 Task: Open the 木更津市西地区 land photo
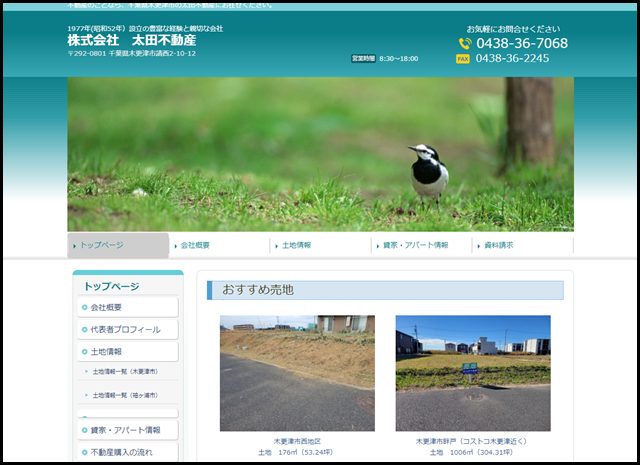pyautogui.click(x=297, y=373)
